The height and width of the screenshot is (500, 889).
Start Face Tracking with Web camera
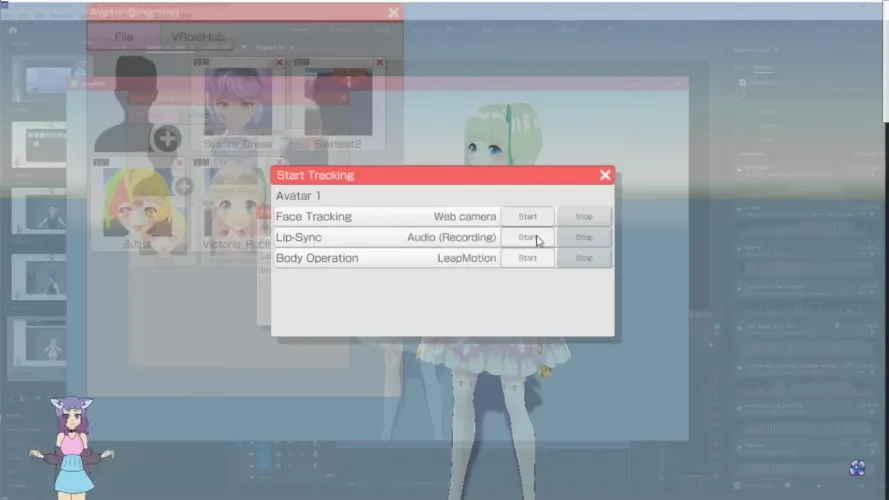point(527,216)
